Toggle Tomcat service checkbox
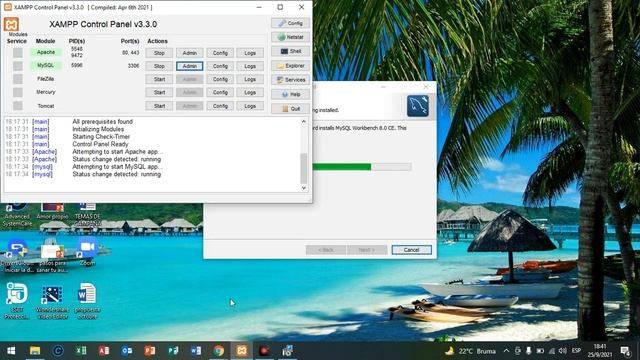Viewport: 640px width, 360px height. (18, 106)
